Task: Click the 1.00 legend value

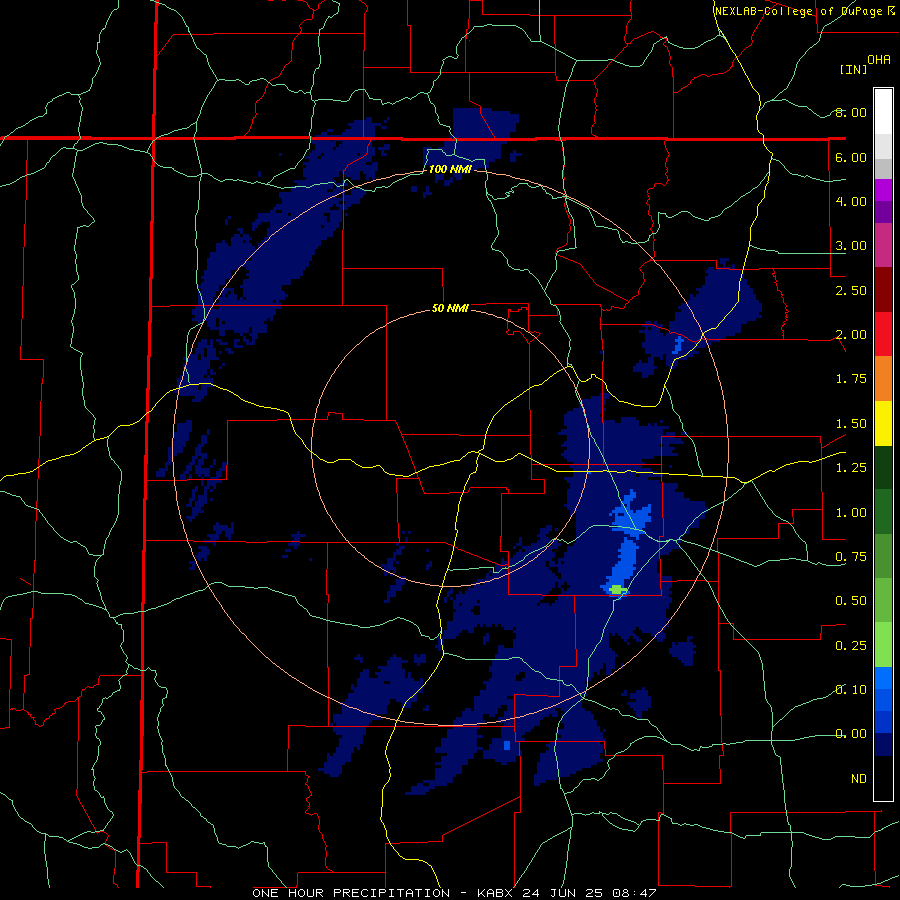Action: pos(851,513)
